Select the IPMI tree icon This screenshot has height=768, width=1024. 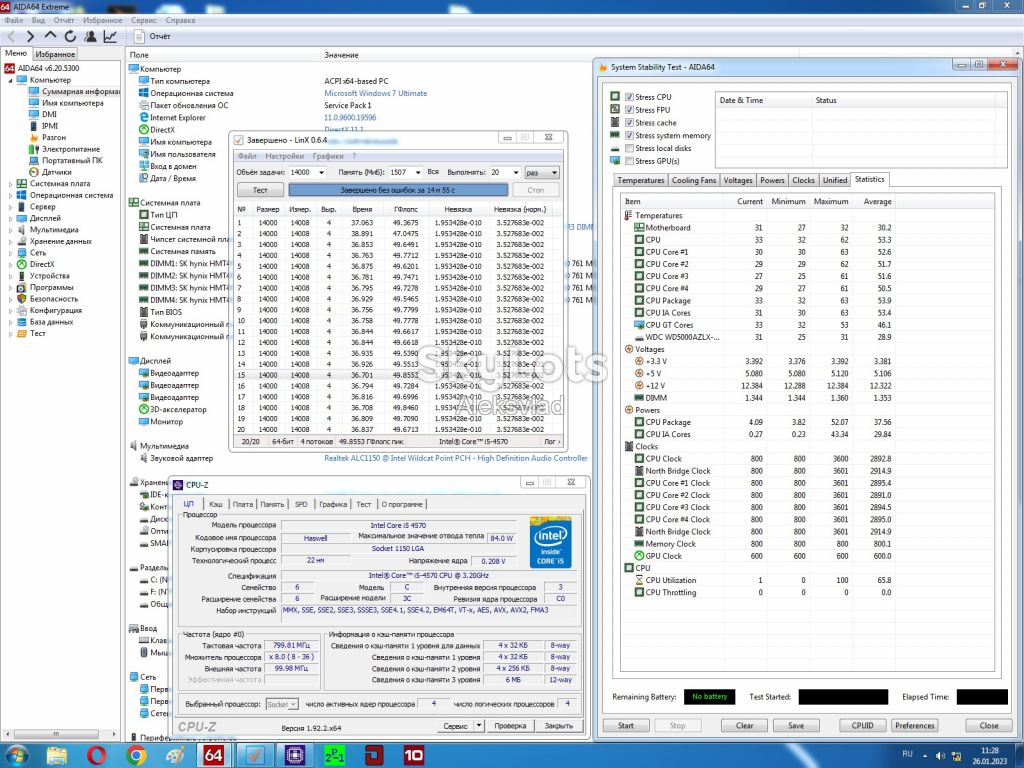click(34, 126)
